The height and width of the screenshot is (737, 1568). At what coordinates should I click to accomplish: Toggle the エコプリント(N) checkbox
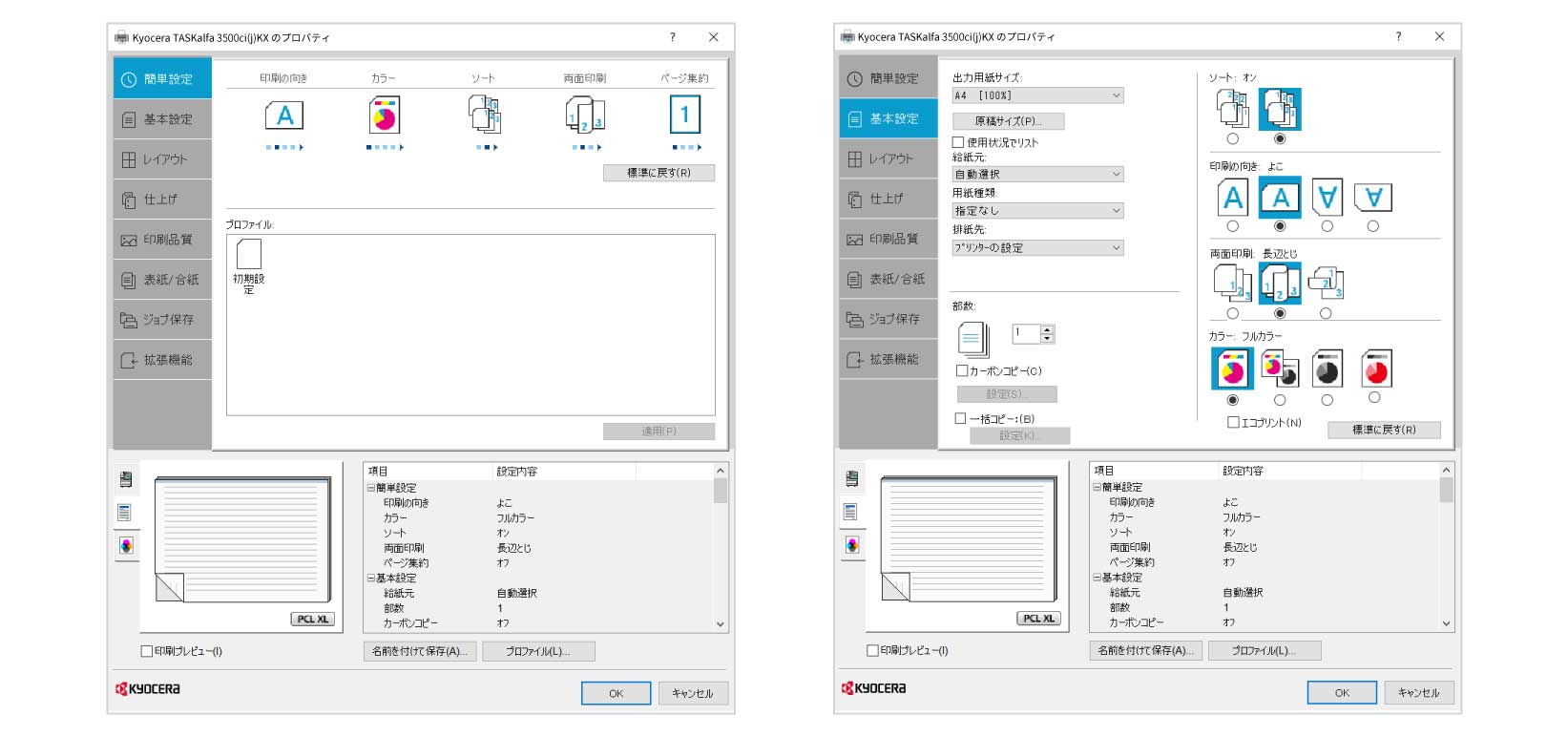(1233, 422)
